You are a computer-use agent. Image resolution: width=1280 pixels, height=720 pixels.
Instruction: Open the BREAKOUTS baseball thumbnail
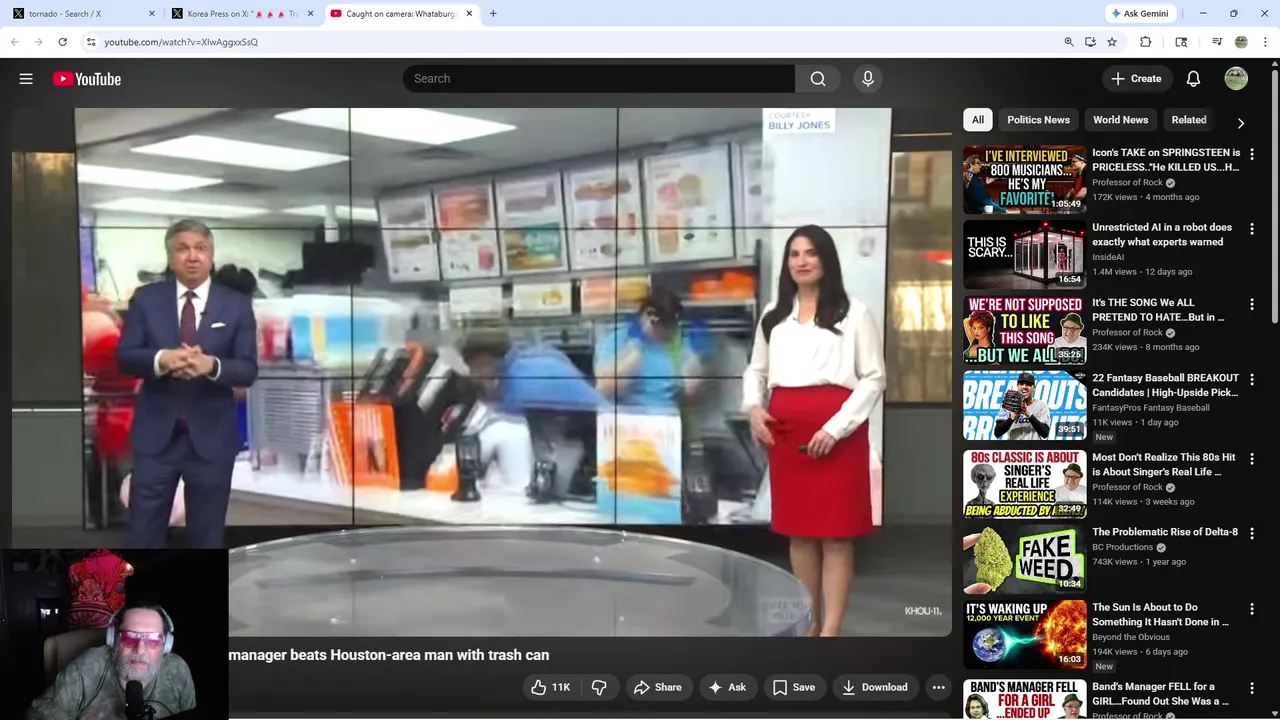[1024, 404]
